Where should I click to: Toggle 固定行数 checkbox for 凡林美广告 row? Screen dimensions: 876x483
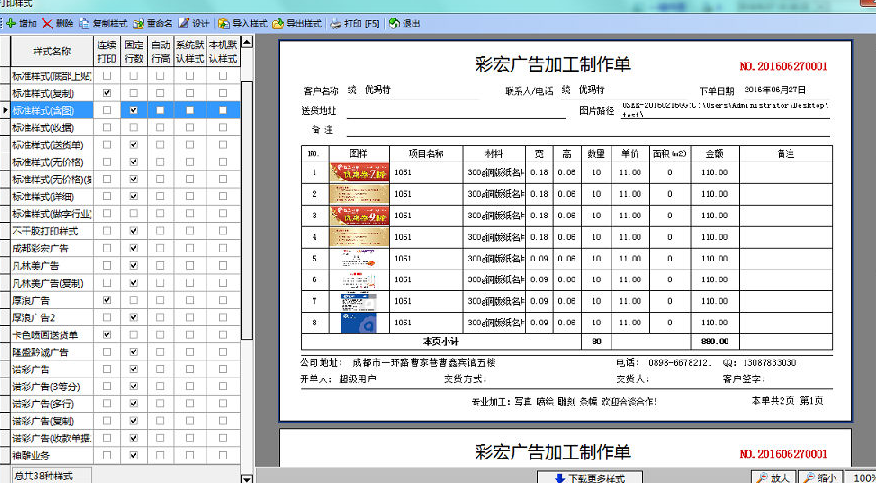pyautogui.click(x=134, y=265)
